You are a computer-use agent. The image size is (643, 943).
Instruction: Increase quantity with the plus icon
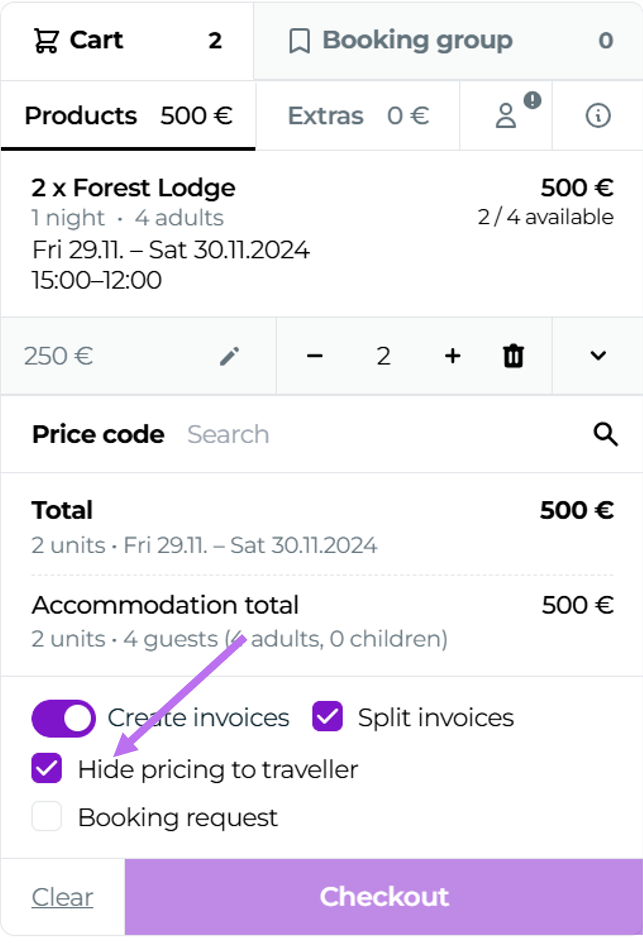452,356
